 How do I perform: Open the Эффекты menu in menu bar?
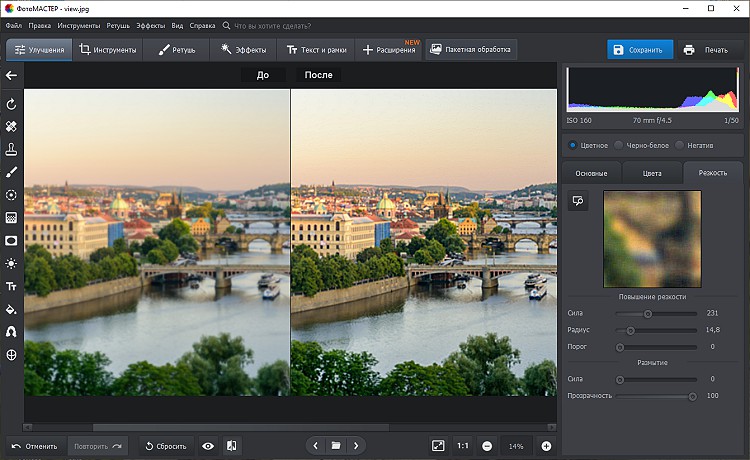coord(150,23)
